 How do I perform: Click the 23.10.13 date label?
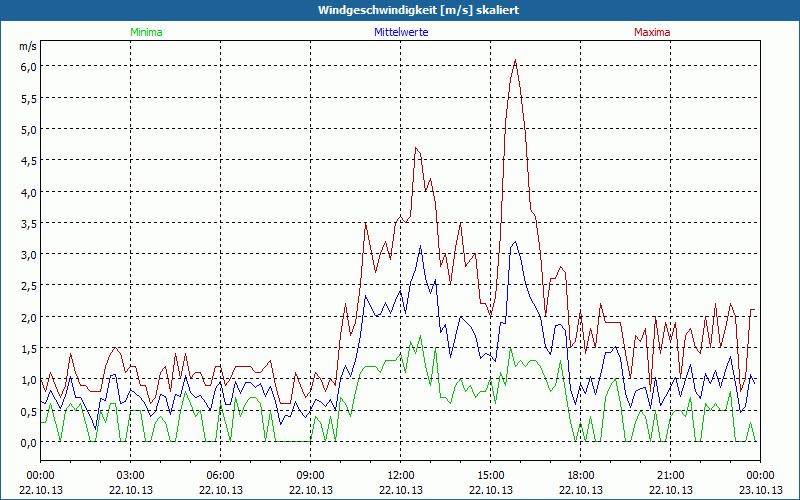click(760, 490)
